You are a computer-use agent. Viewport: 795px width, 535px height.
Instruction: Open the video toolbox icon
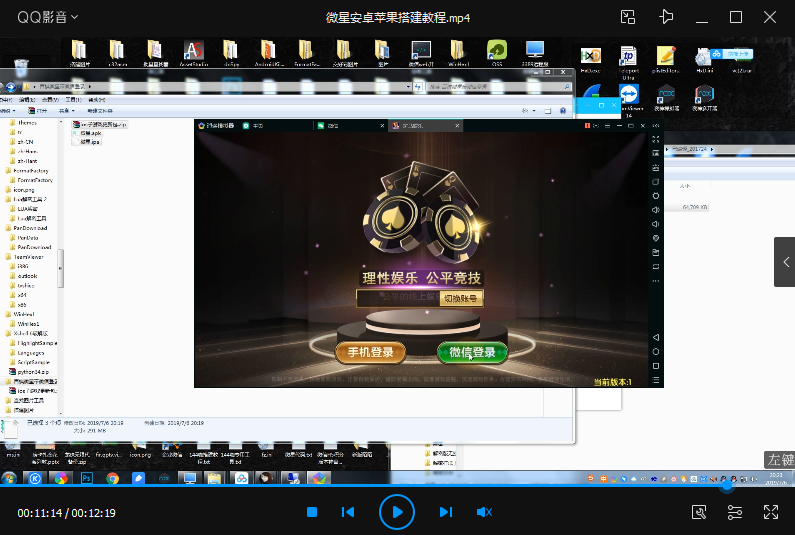click(700, 512)
